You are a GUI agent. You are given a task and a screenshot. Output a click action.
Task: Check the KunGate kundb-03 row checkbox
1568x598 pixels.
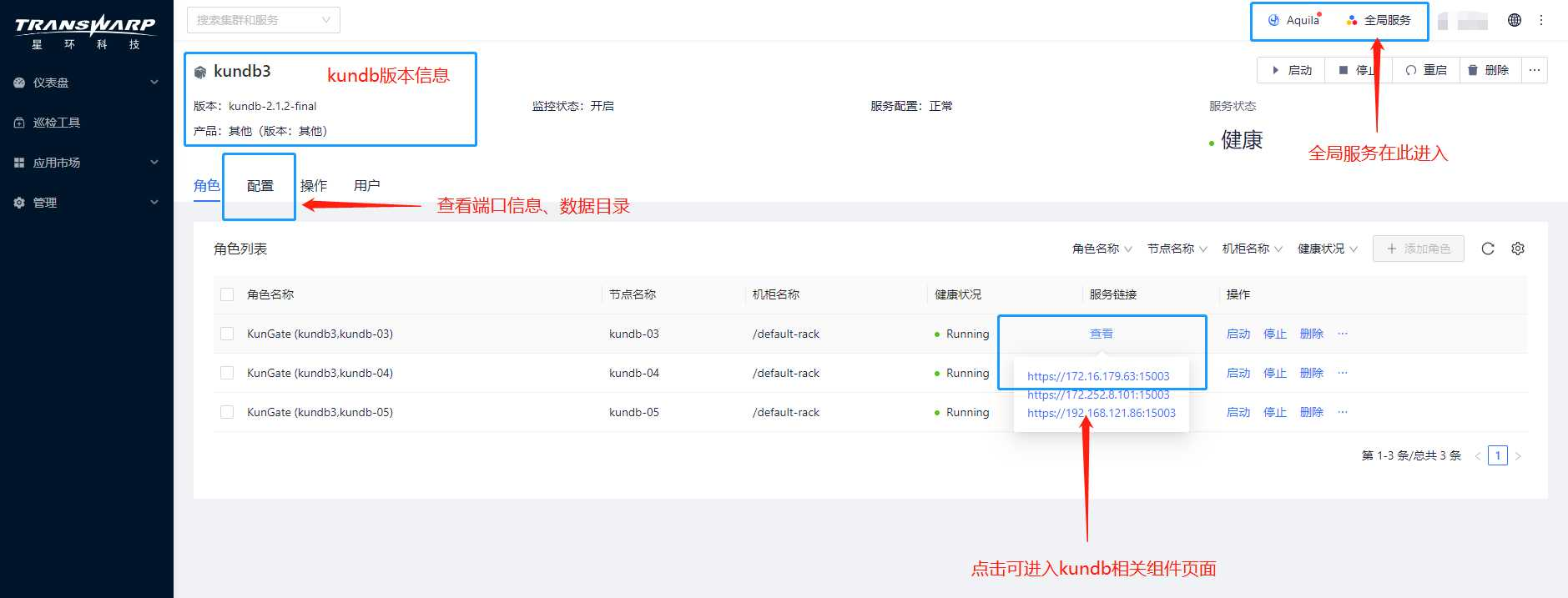(227, 334)
